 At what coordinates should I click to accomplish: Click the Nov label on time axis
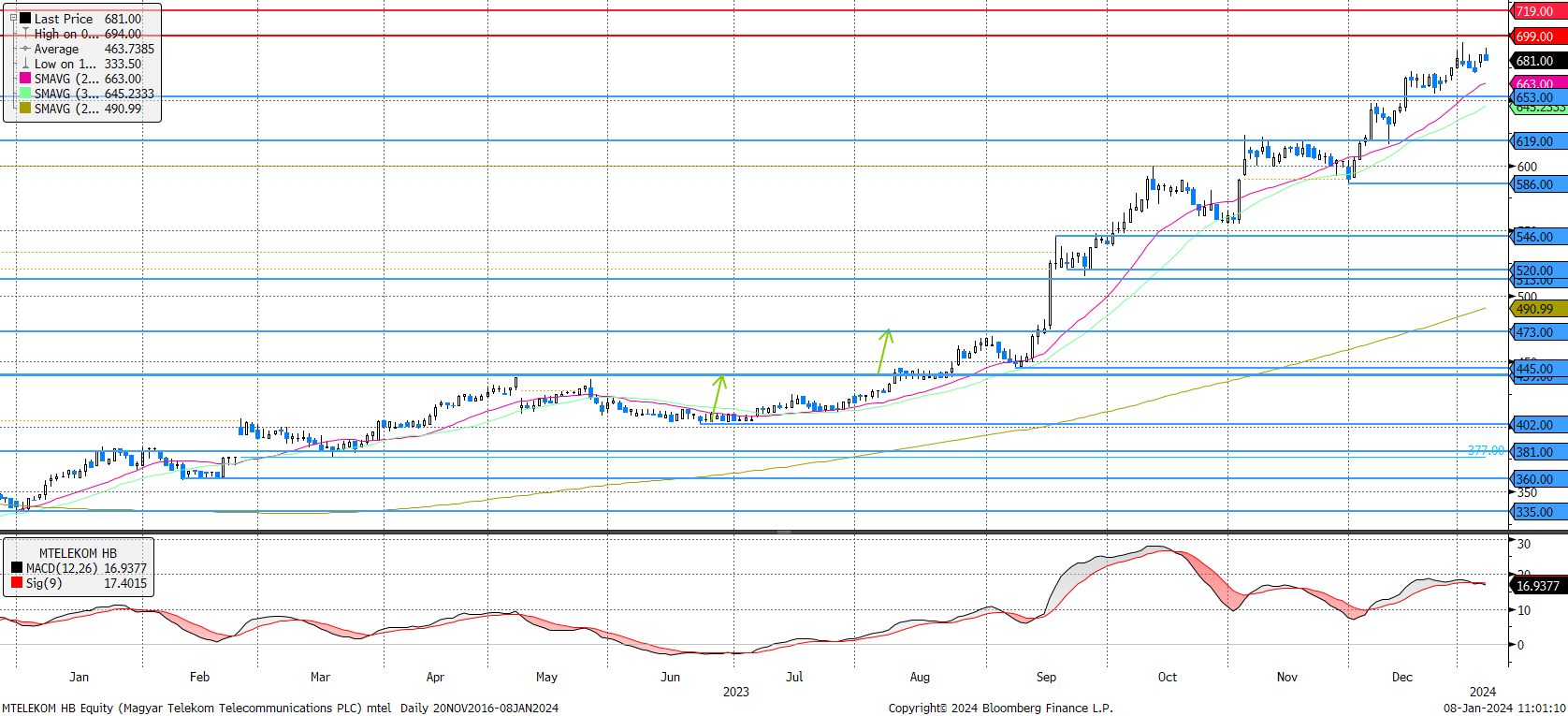(x=1287, y=677)
